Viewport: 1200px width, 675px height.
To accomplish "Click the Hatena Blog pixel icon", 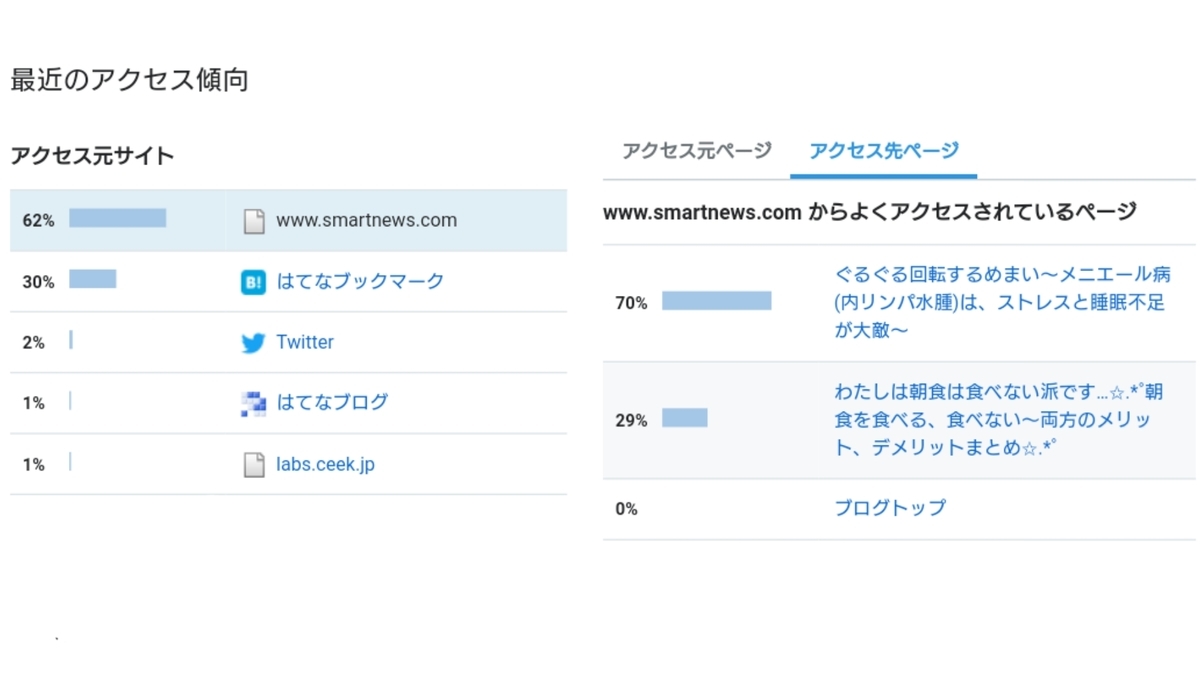I will click(x=252, y=402).
